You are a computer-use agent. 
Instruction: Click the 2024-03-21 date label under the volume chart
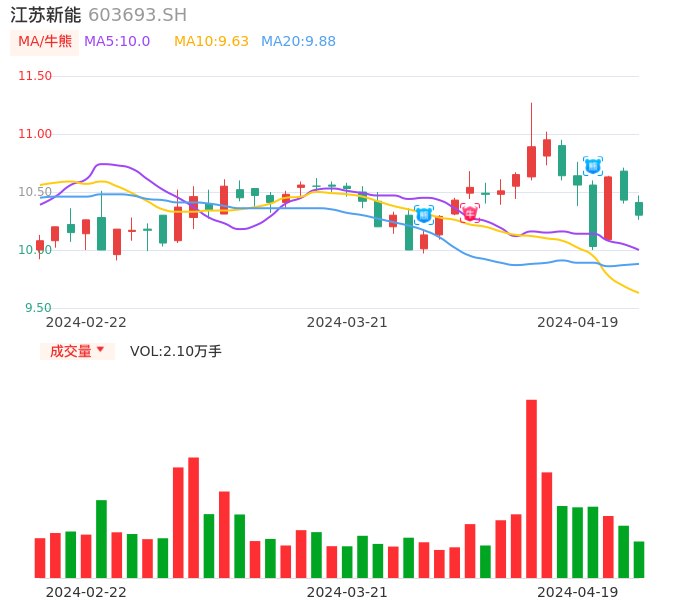(x=347, y=592)
